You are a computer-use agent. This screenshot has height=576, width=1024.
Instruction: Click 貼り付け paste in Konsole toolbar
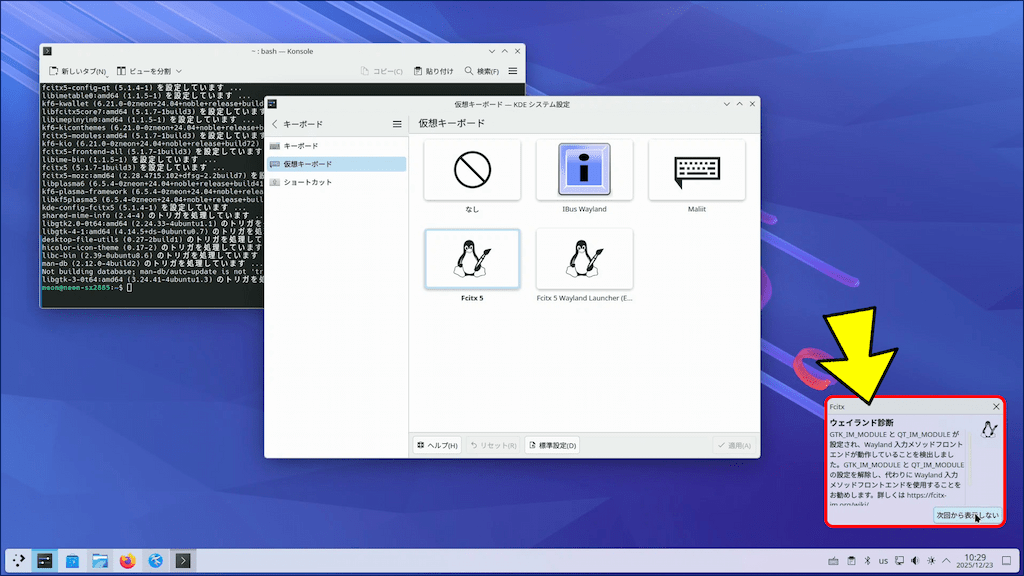433,71
